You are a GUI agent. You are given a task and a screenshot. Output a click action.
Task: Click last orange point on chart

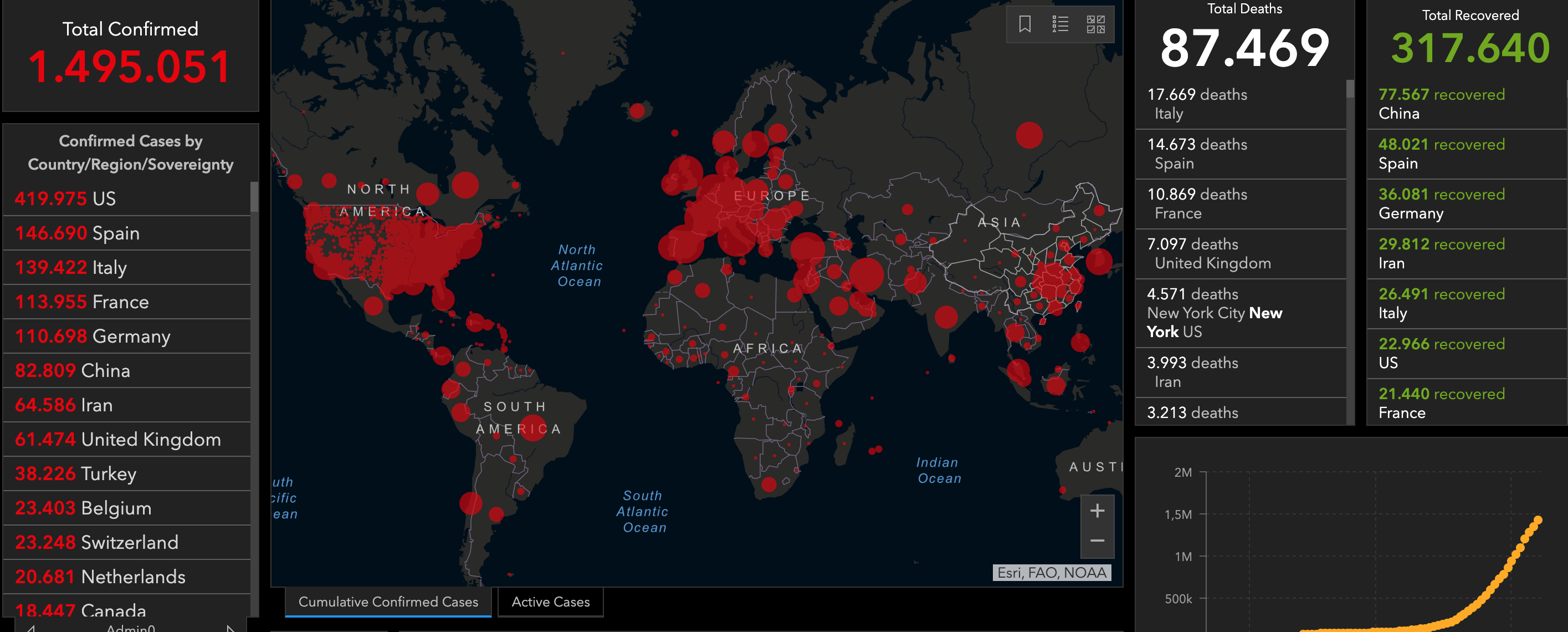(x=1538, y=520)
